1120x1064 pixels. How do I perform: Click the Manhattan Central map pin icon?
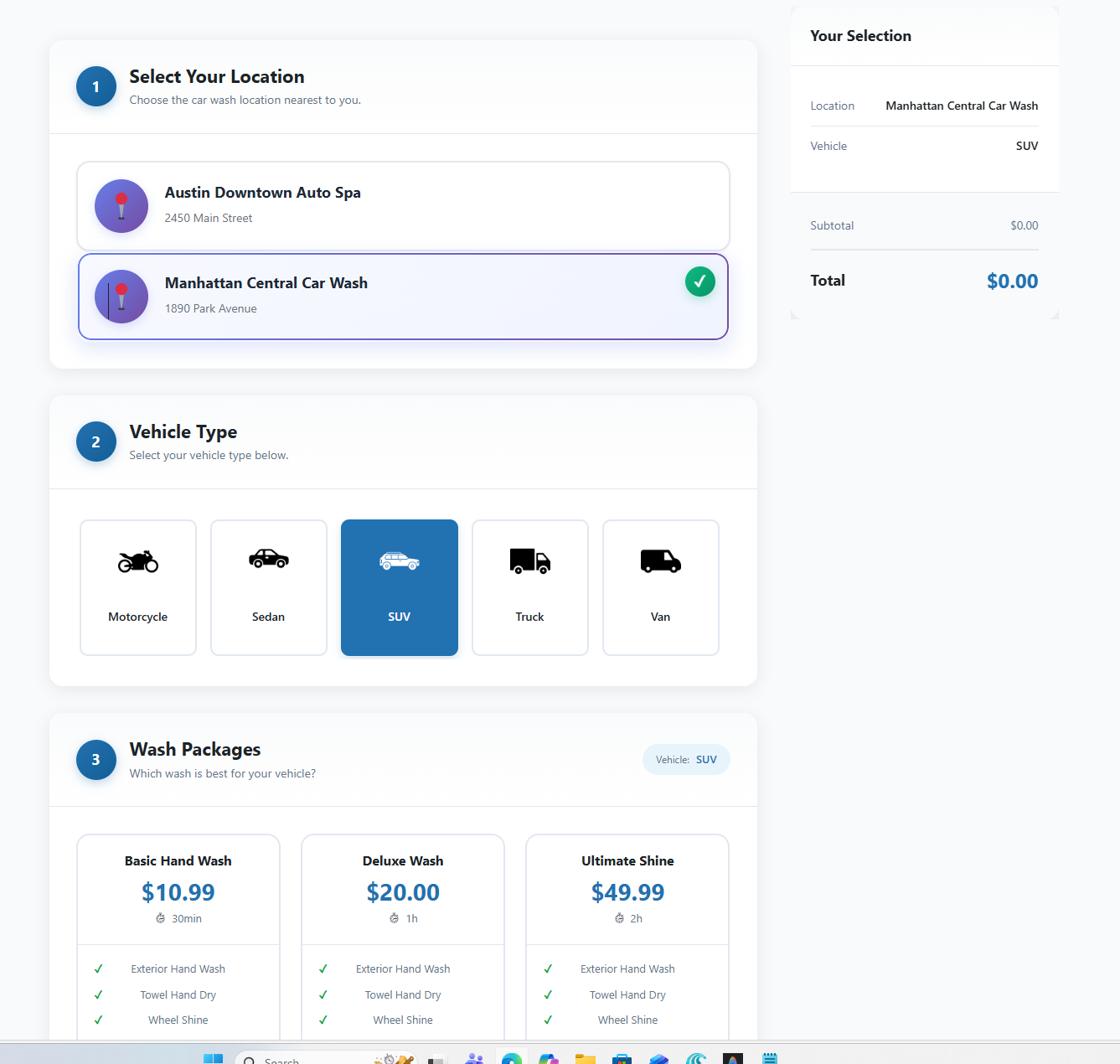tap(121, 297)
